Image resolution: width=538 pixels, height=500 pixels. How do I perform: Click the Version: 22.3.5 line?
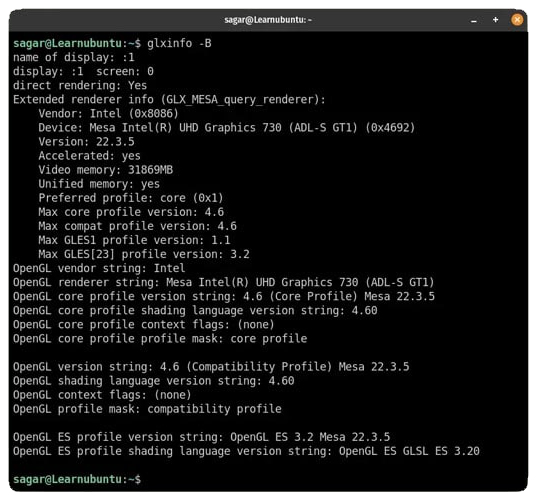[x=86, y=142]
